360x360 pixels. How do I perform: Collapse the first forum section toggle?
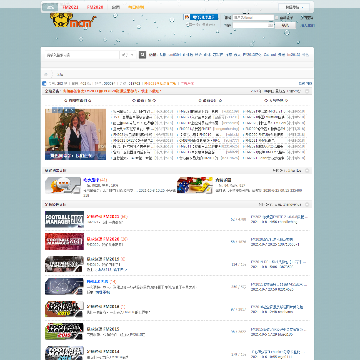point(307,171)
